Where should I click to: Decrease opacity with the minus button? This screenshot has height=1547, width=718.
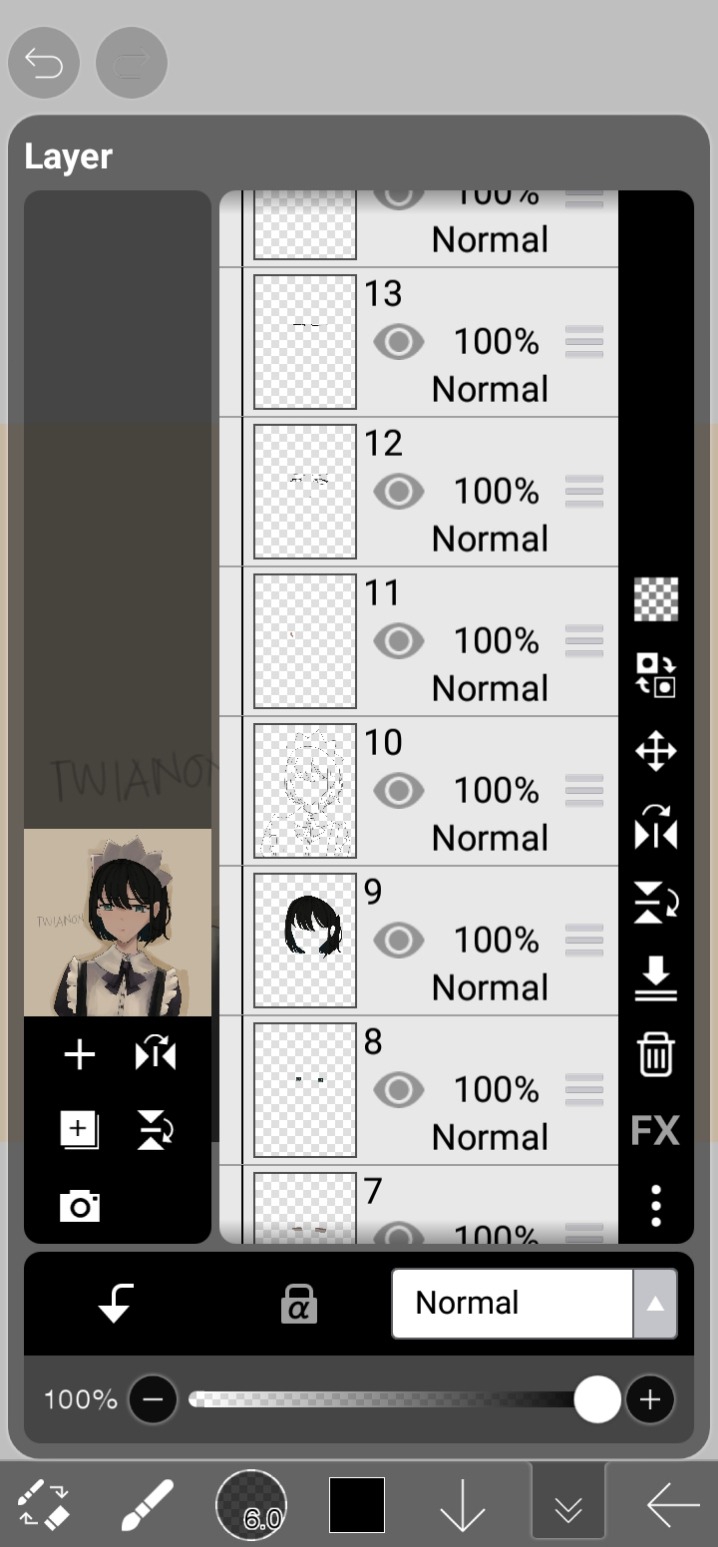point(153,1400)
